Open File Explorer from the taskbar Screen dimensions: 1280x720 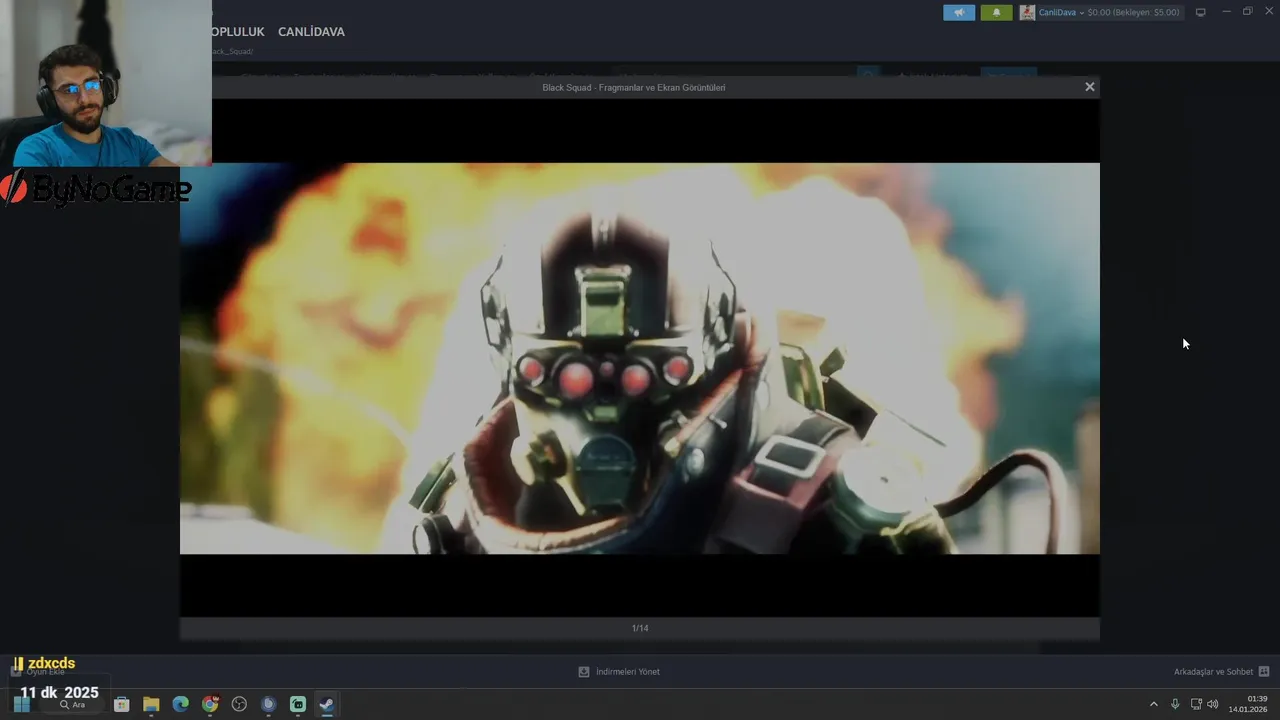click(151, 704)
